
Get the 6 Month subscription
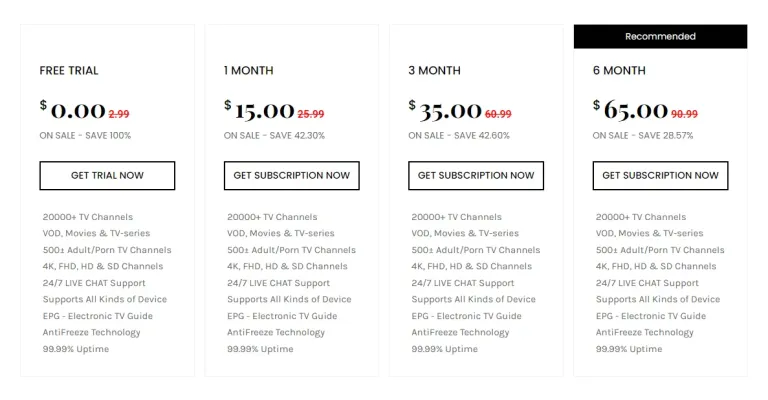[660, 175]
